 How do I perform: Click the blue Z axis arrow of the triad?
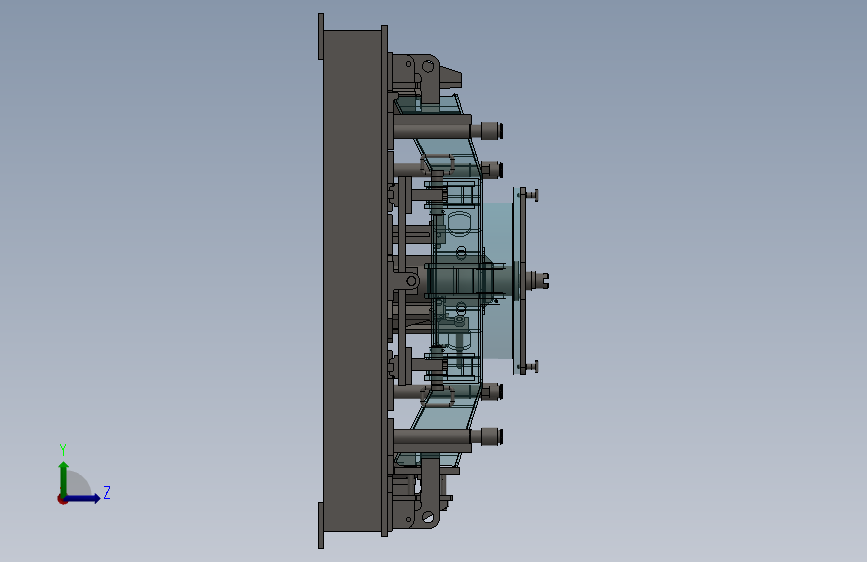coord(82,498)
